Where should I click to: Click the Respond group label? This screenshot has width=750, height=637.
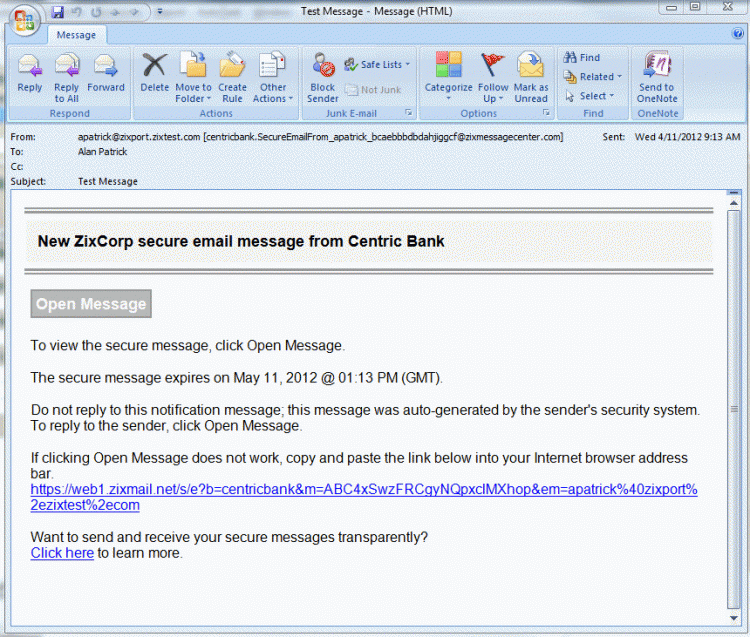pyautogui.click(x=69, y=113)
